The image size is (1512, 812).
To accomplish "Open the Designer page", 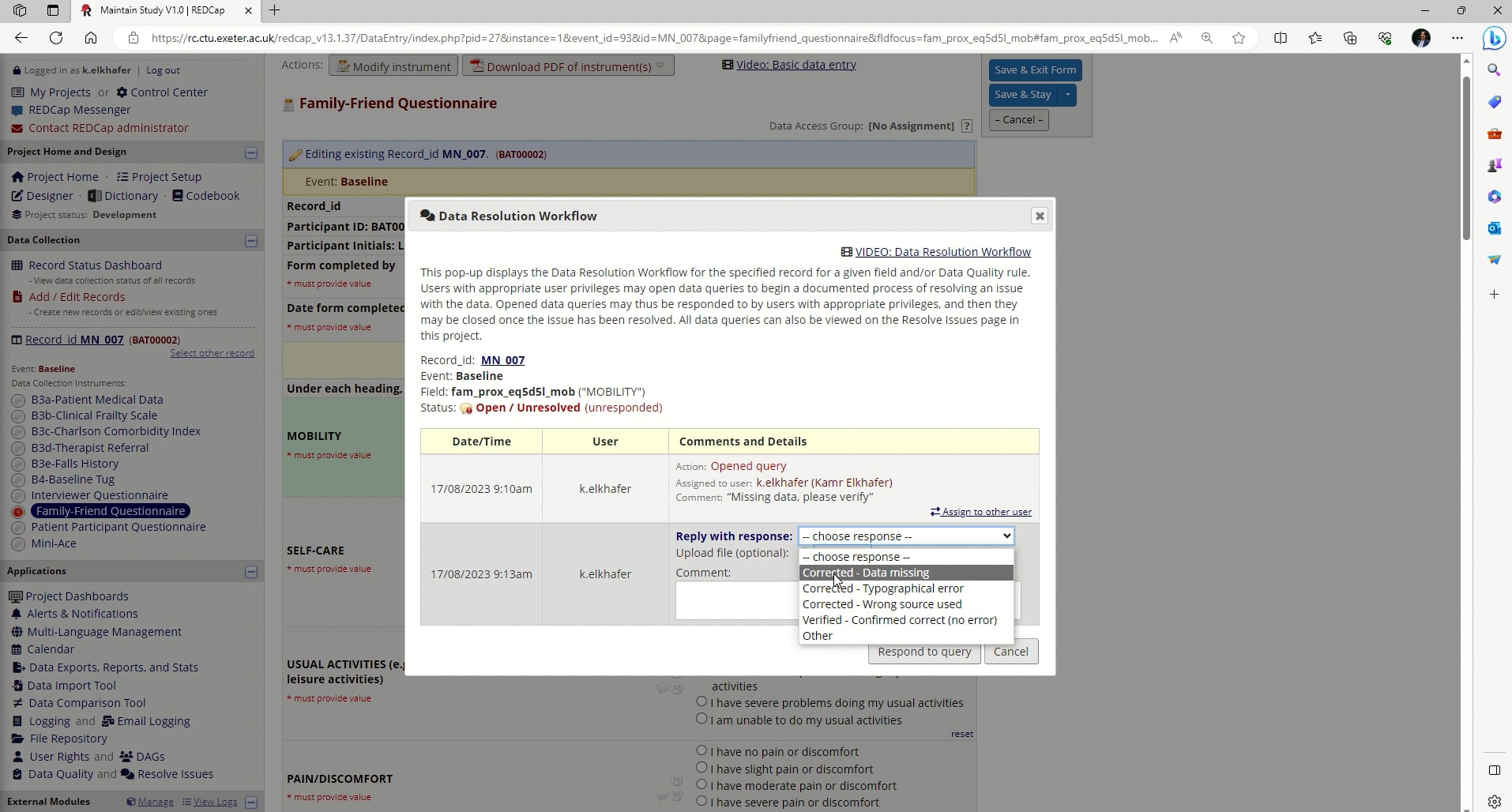I will 48,195.
